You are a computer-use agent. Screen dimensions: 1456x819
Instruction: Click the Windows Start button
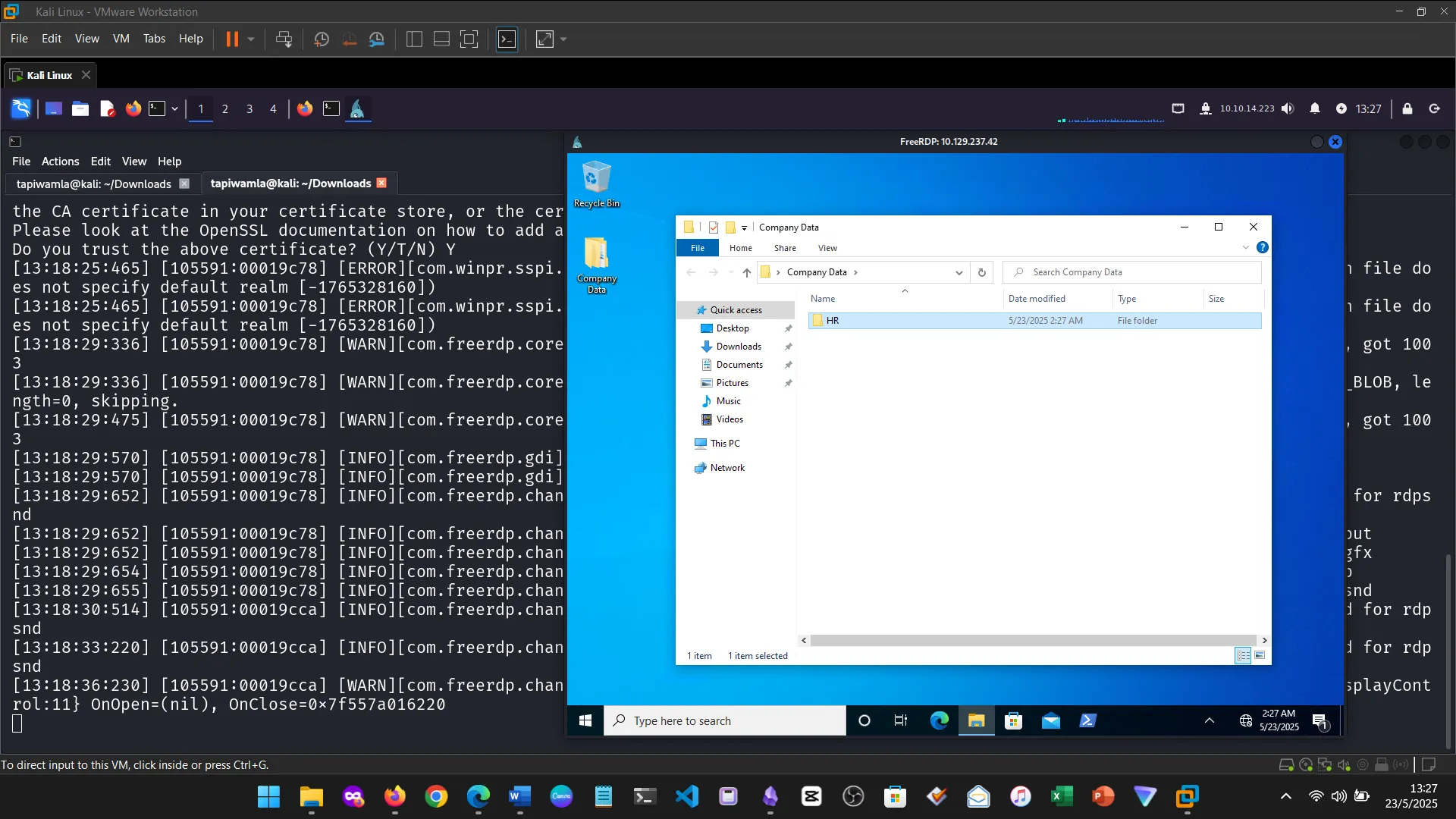[x=585, y=720]
